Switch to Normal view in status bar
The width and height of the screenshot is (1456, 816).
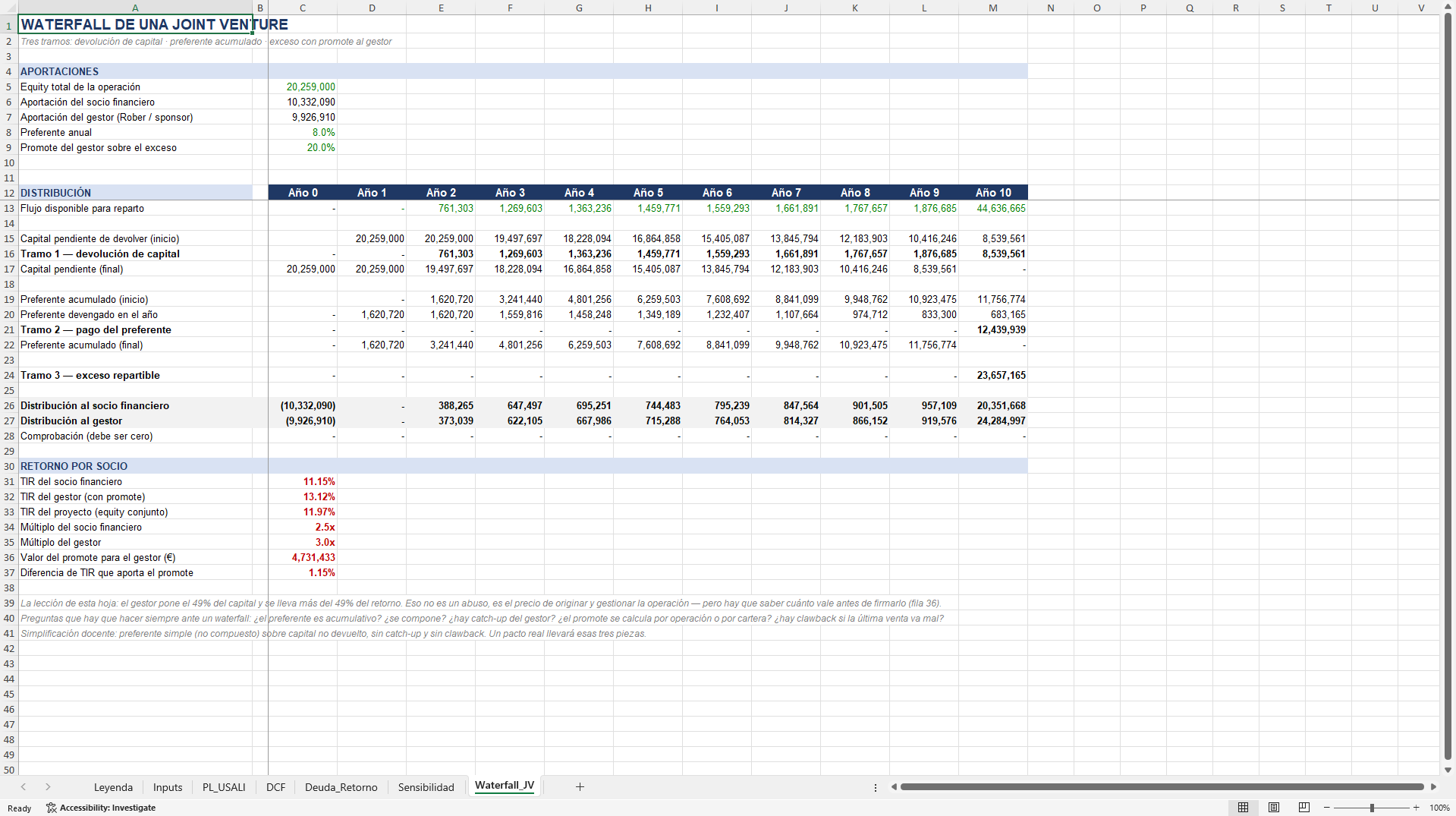click(x=1243, y=808)
